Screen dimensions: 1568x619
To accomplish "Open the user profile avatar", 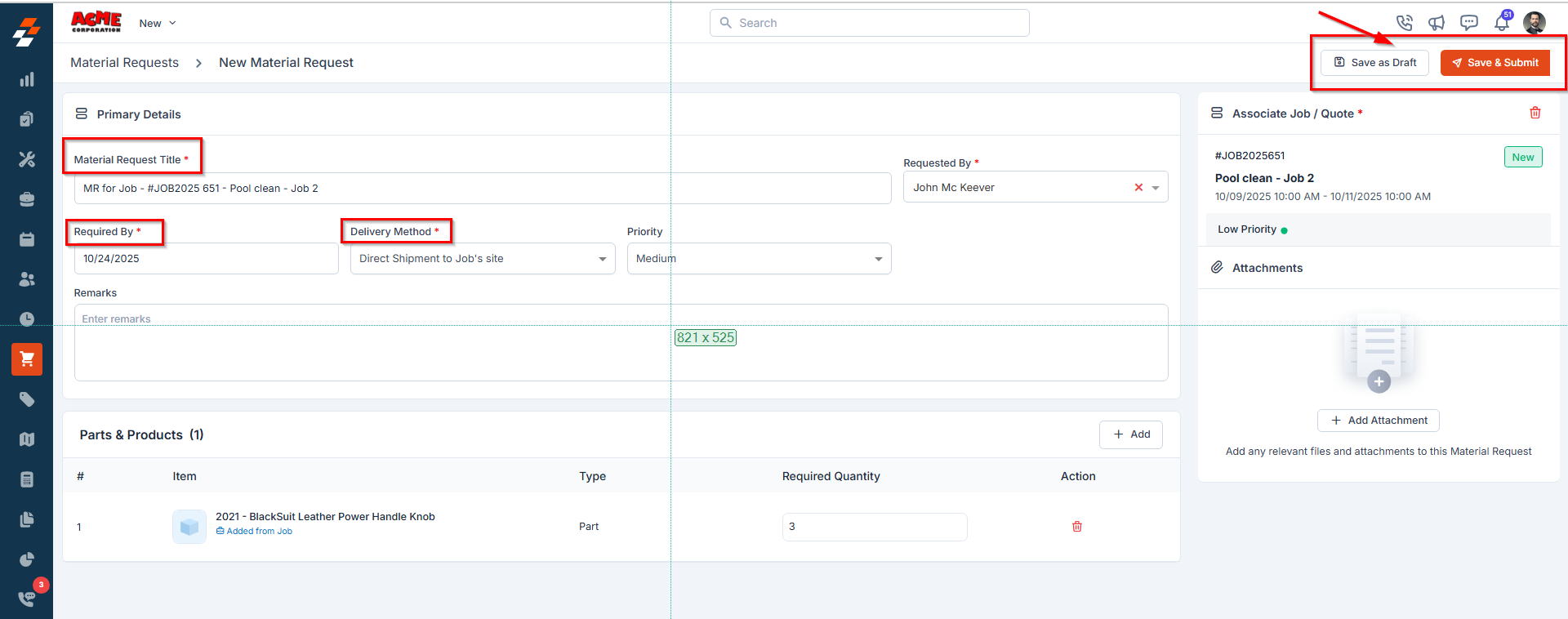I will pyautogui.click(x=1535, y=23).
